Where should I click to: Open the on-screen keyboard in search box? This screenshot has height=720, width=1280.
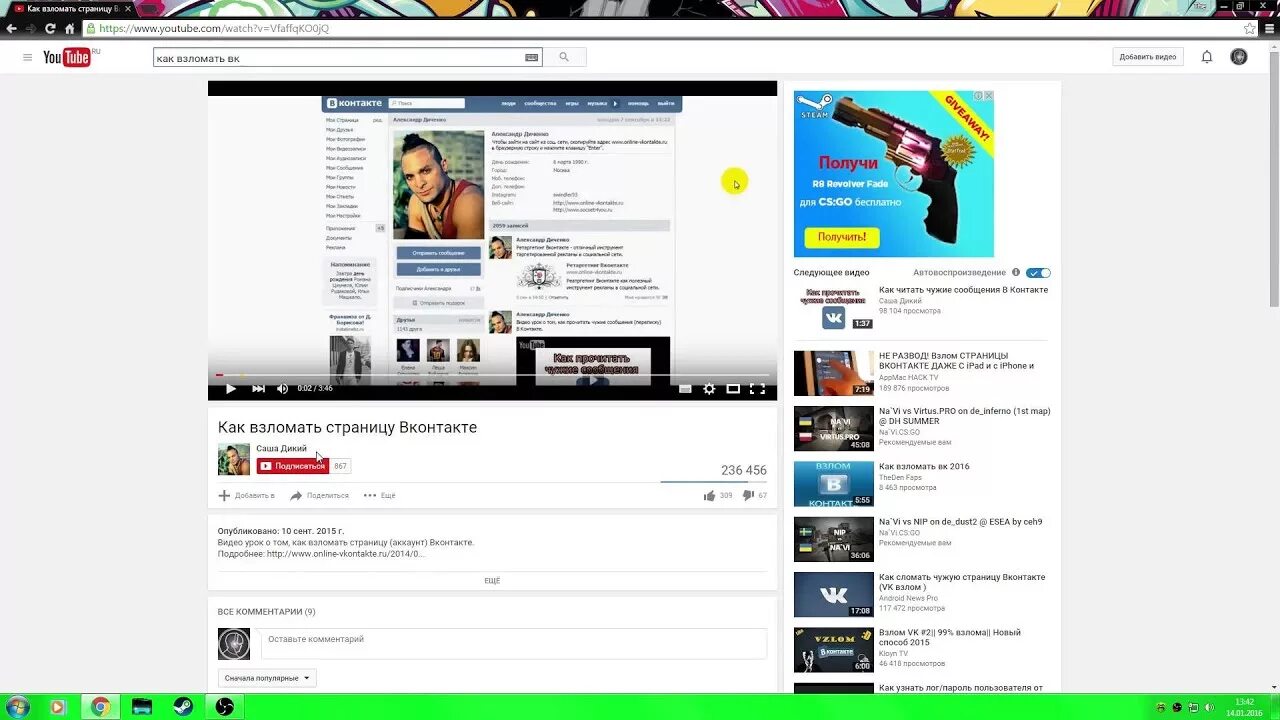(x=531, y=57)
